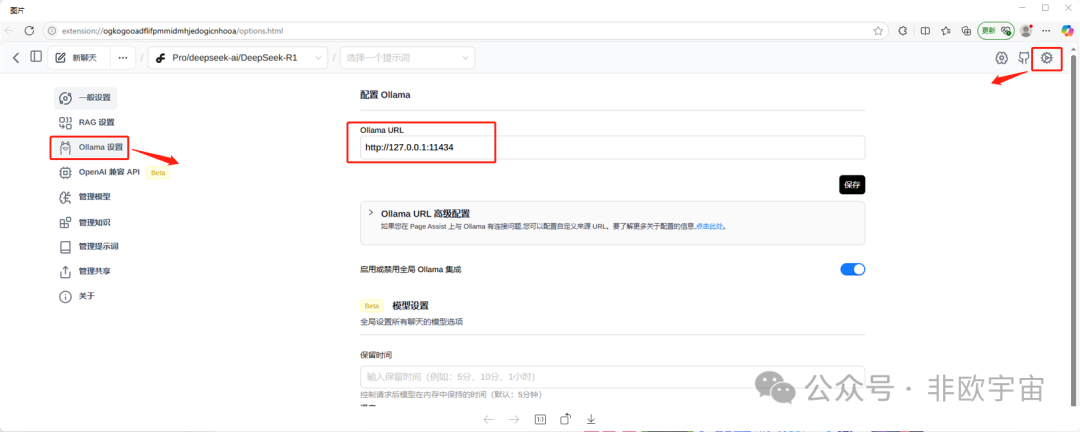Bookmark the page with the star icon
Viewport: 1080px width, 432px height.
[x=878, y=31]
